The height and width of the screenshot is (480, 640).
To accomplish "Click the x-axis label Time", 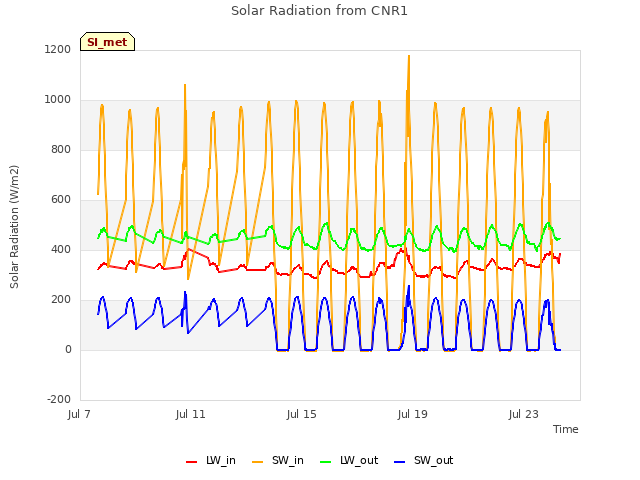I will point(565,429).
